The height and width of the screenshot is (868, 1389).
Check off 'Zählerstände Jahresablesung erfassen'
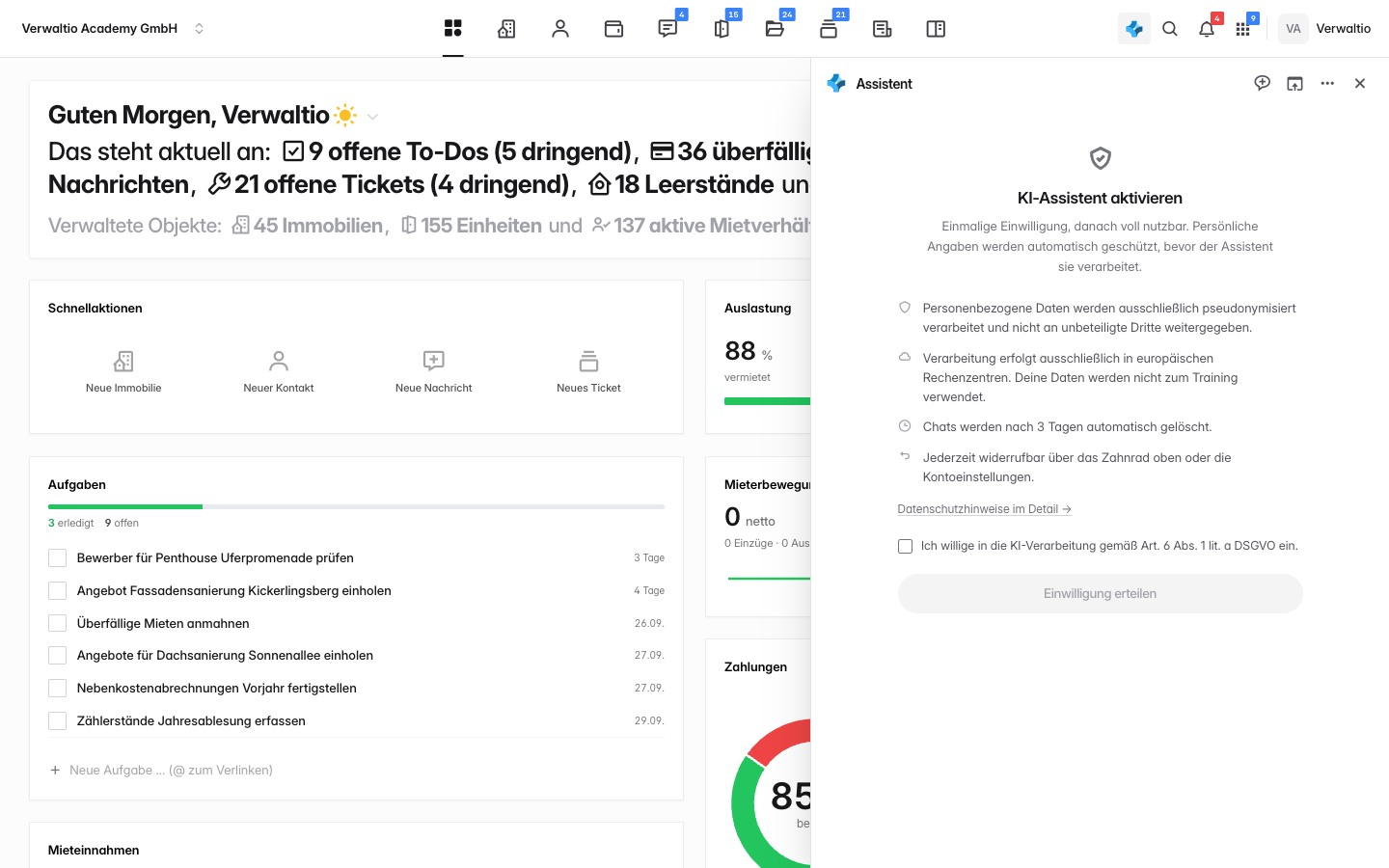[58, 720]
